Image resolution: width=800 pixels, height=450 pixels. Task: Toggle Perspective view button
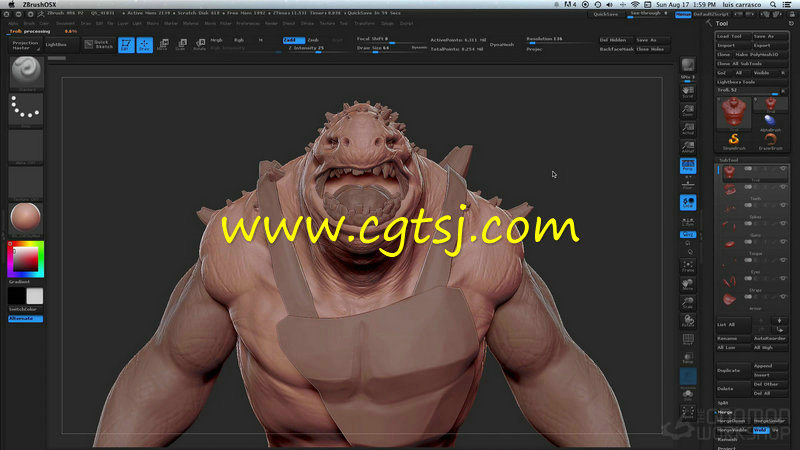pos(688,165)
